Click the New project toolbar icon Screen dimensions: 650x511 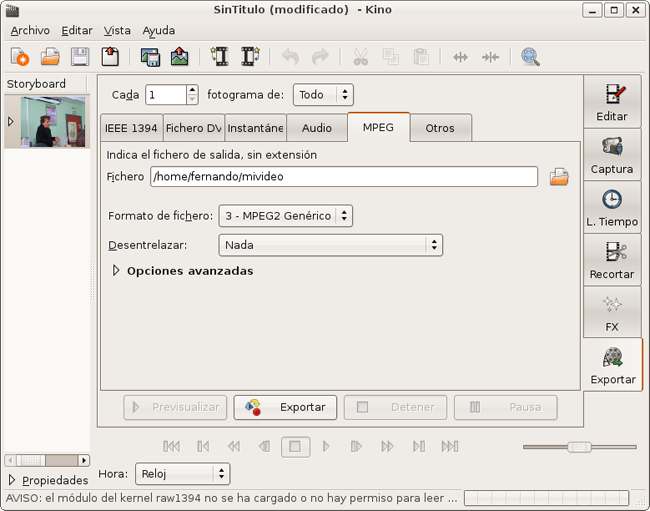[x=20, y=57]
